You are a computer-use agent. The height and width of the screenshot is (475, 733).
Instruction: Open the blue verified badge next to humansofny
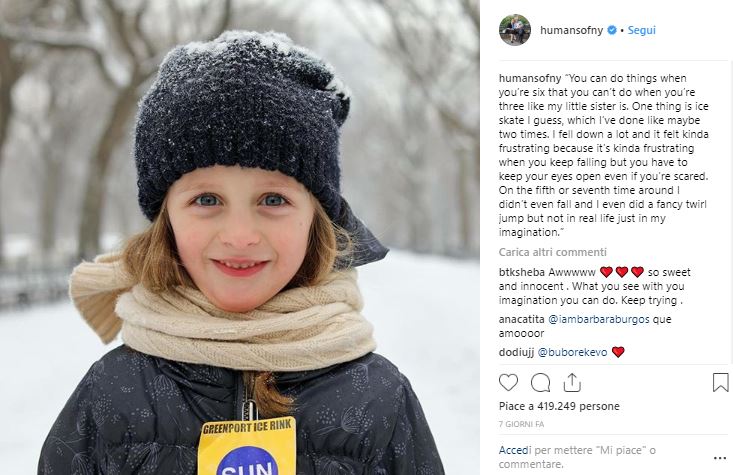pos(611,30)
